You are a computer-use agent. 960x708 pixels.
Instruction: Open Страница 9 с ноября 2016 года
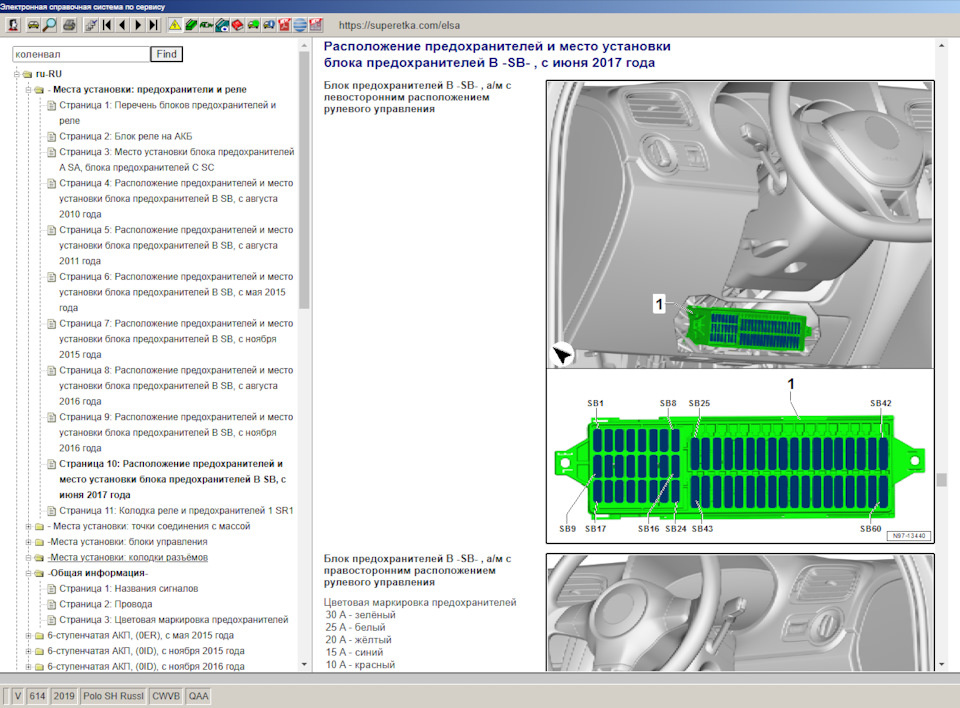click(x=176, y=432)
